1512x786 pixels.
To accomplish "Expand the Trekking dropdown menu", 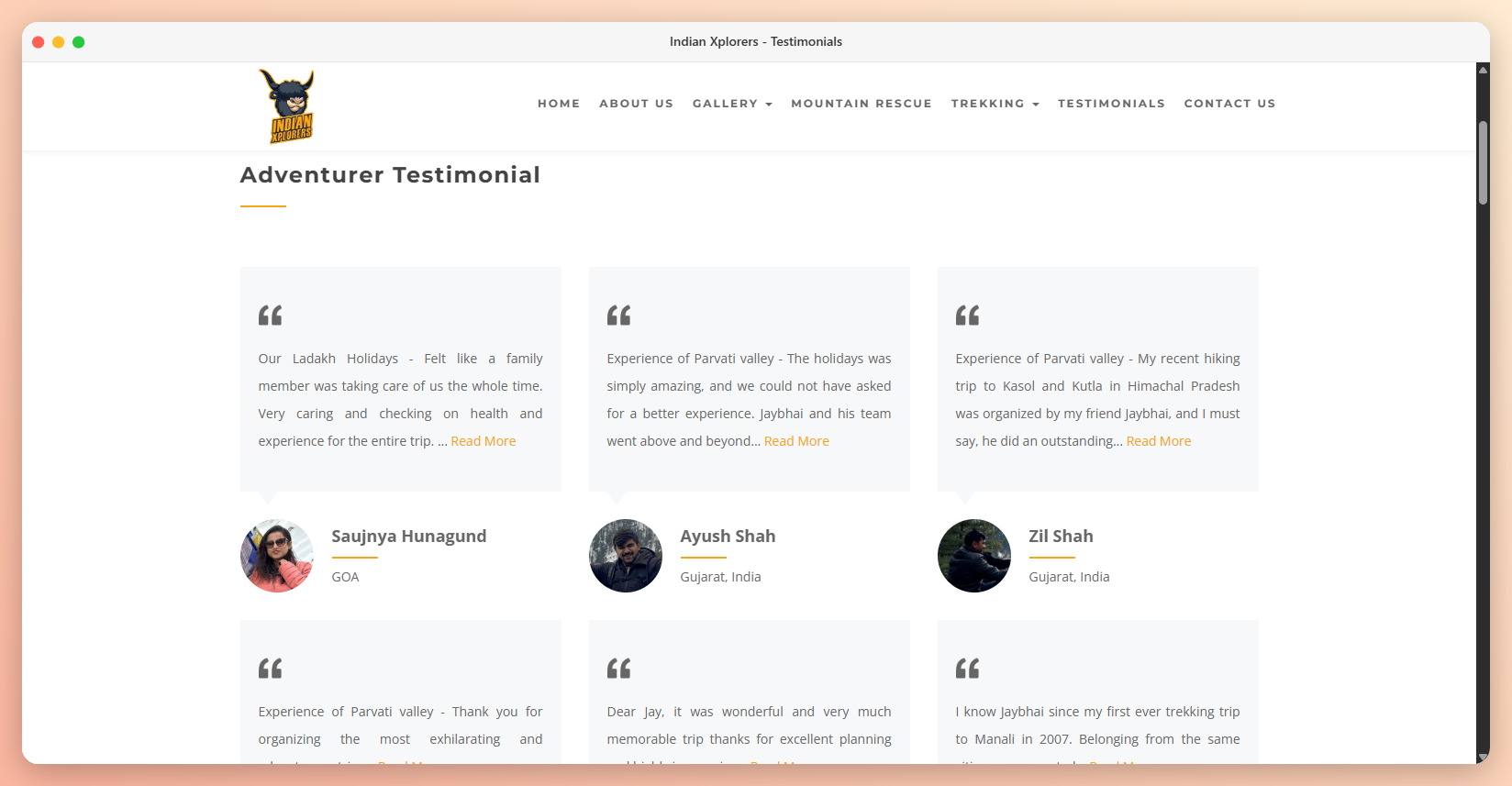I will 995,104.
